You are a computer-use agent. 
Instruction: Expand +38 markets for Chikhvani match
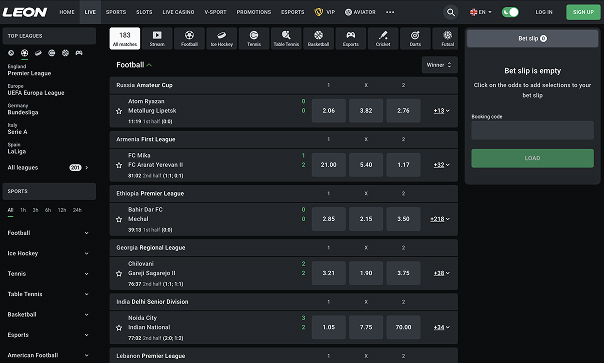(441, 273)
